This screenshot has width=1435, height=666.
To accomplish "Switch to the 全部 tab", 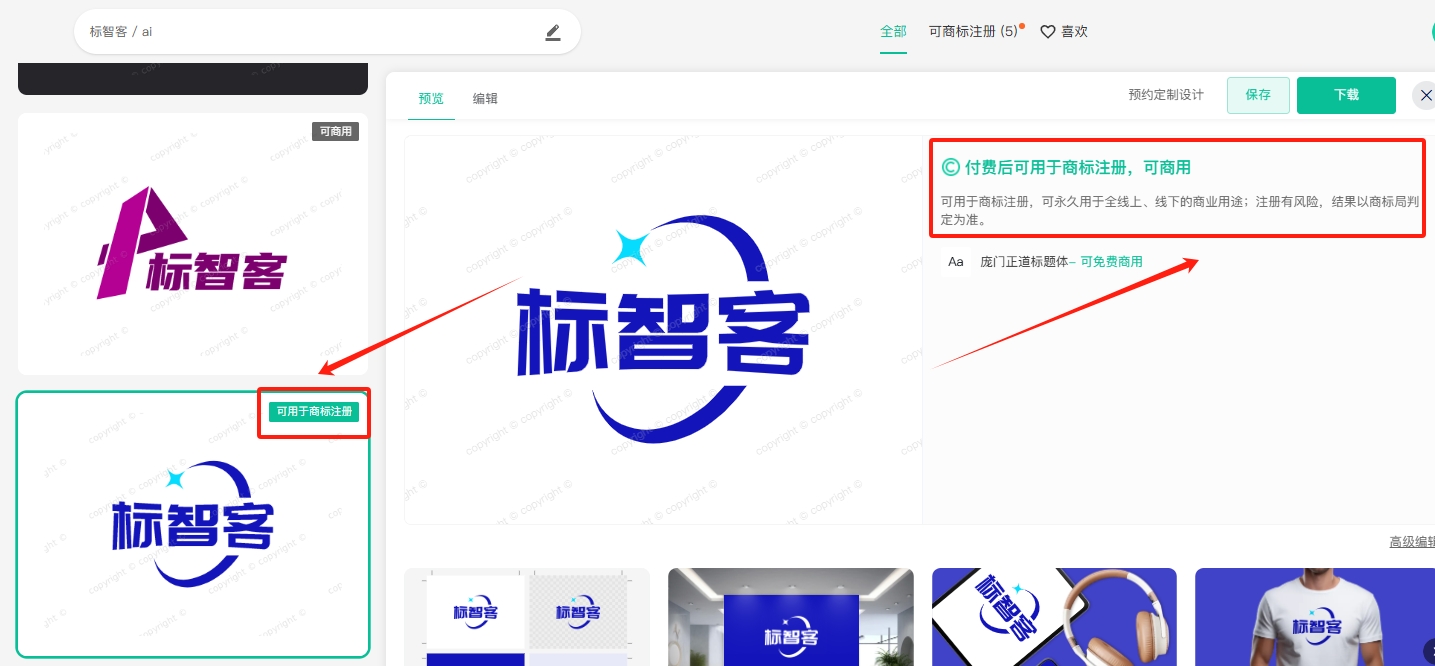I will (x=893, y=32).
